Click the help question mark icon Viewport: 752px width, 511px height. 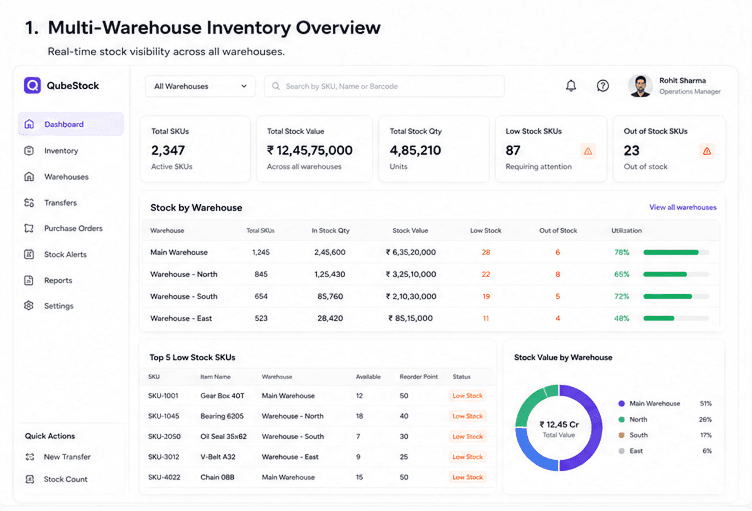coord(603,86)
